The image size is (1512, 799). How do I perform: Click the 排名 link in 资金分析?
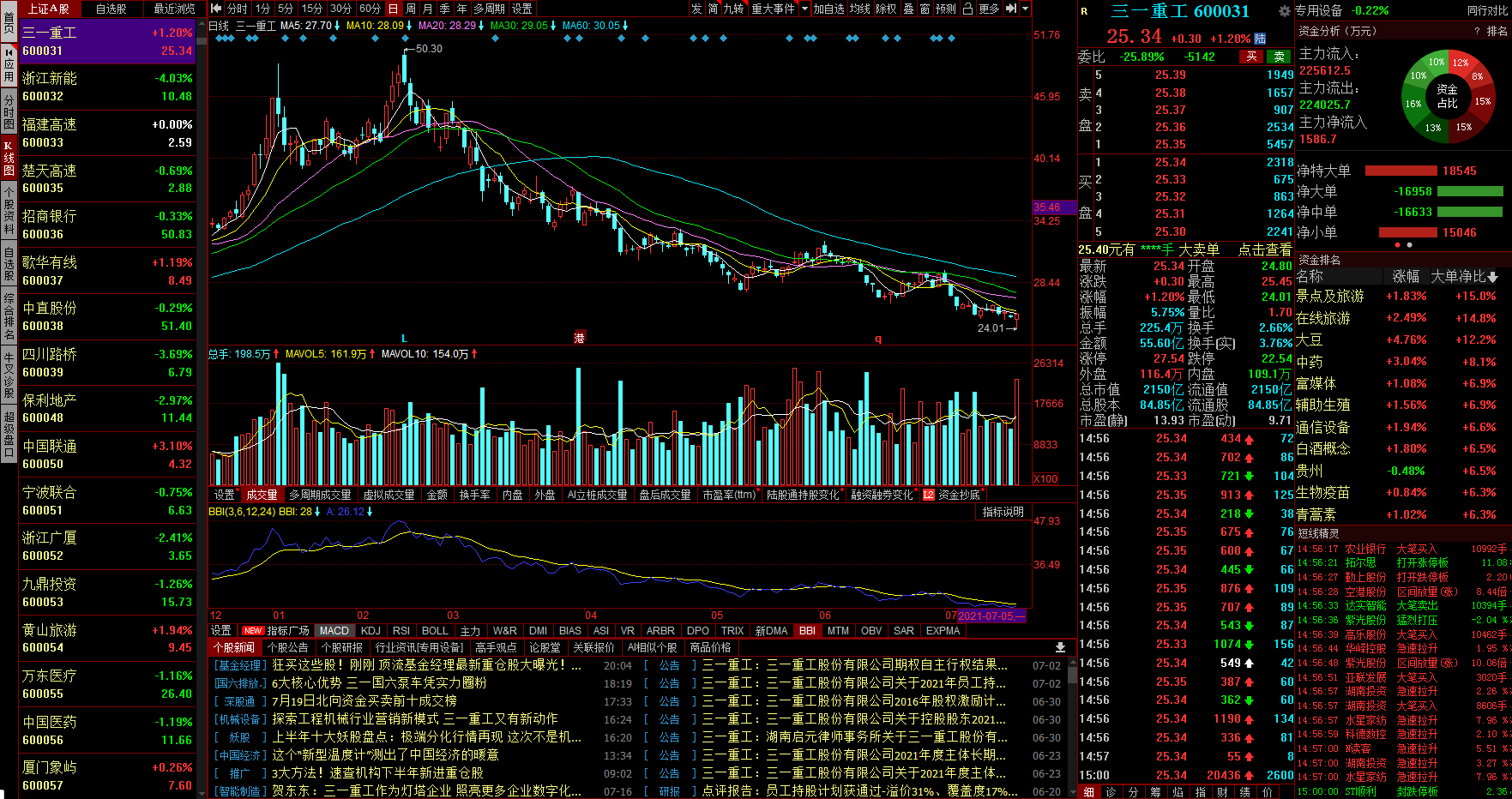pos(1497,31)
